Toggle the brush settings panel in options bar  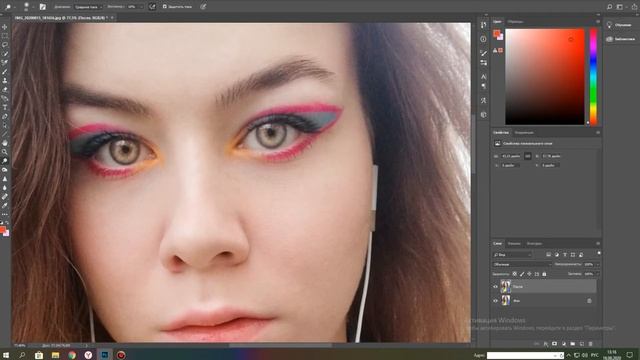coord(42,7)
